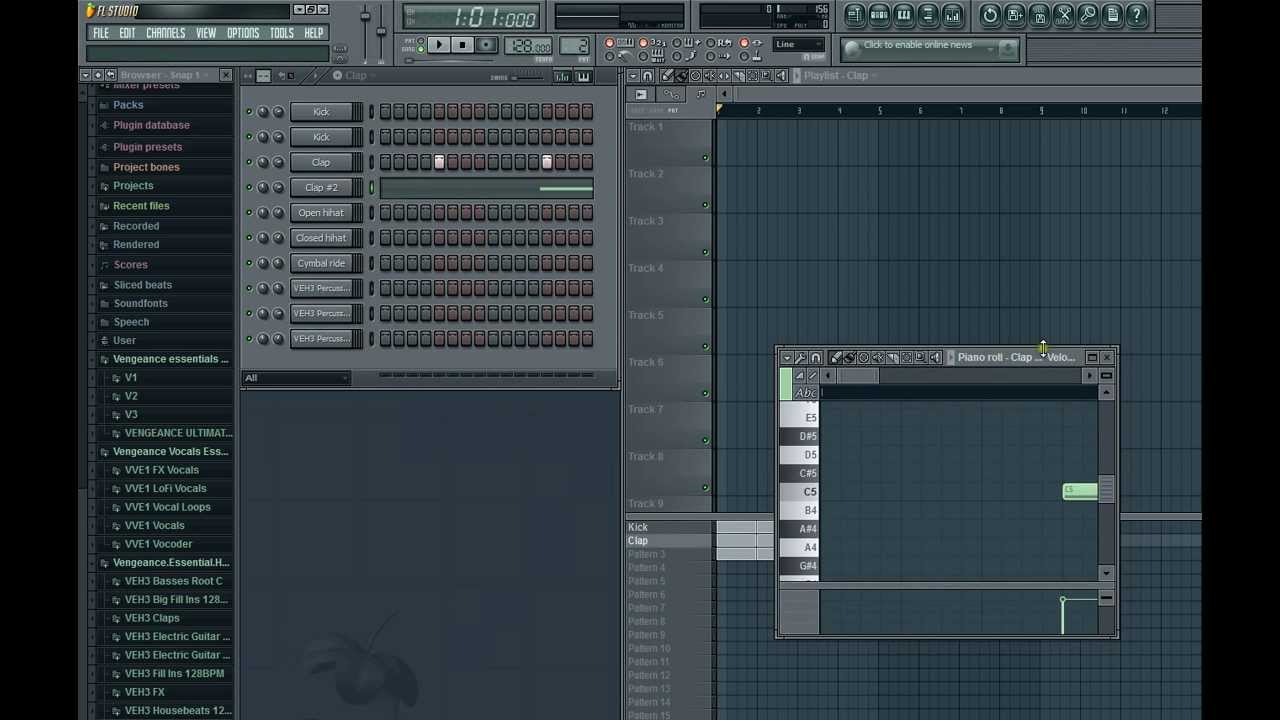Open the mixer from top toolbar
The height and width of the screenshot is (720, 1280).
coord(952,15)
